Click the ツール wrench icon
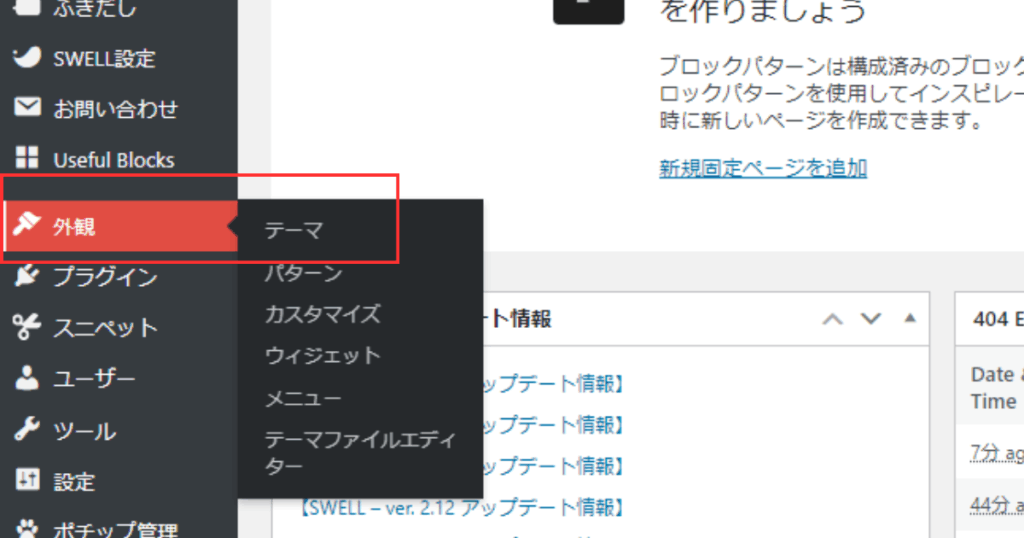The width and height of the screenshot is (1024, 538). point(27,429)
